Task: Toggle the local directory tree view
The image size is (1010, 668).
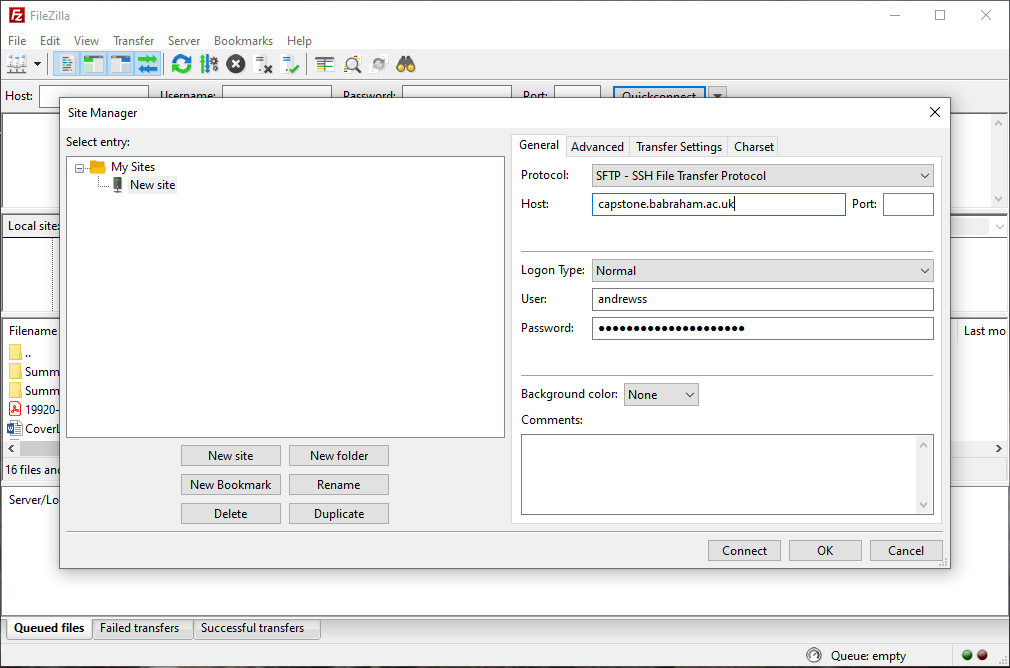Action: 93,63
